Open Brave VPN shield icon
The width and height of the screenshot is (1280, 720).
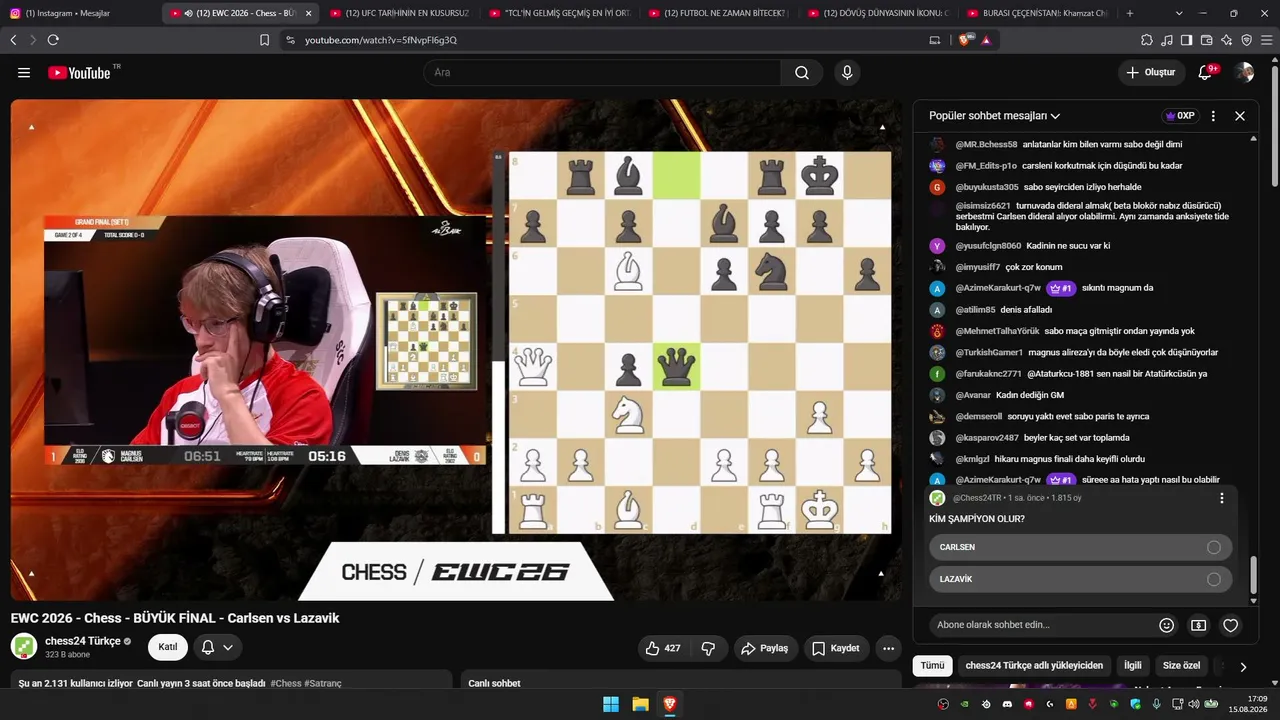1246,40
